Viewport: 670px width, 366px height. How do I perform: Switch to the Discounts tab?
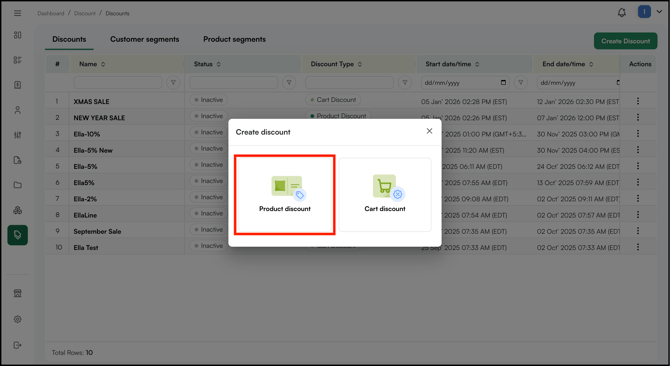point(69,39)
